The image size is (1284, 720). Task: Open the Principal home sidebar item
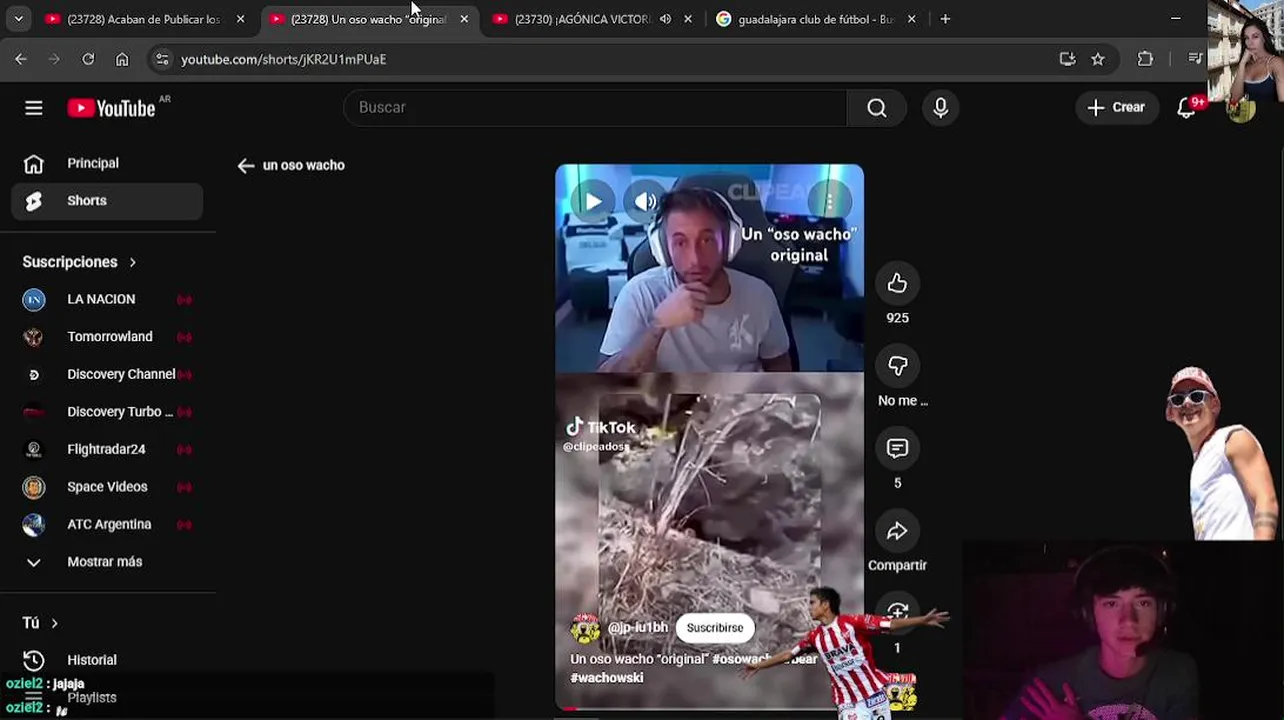click(x=107, y=163)
